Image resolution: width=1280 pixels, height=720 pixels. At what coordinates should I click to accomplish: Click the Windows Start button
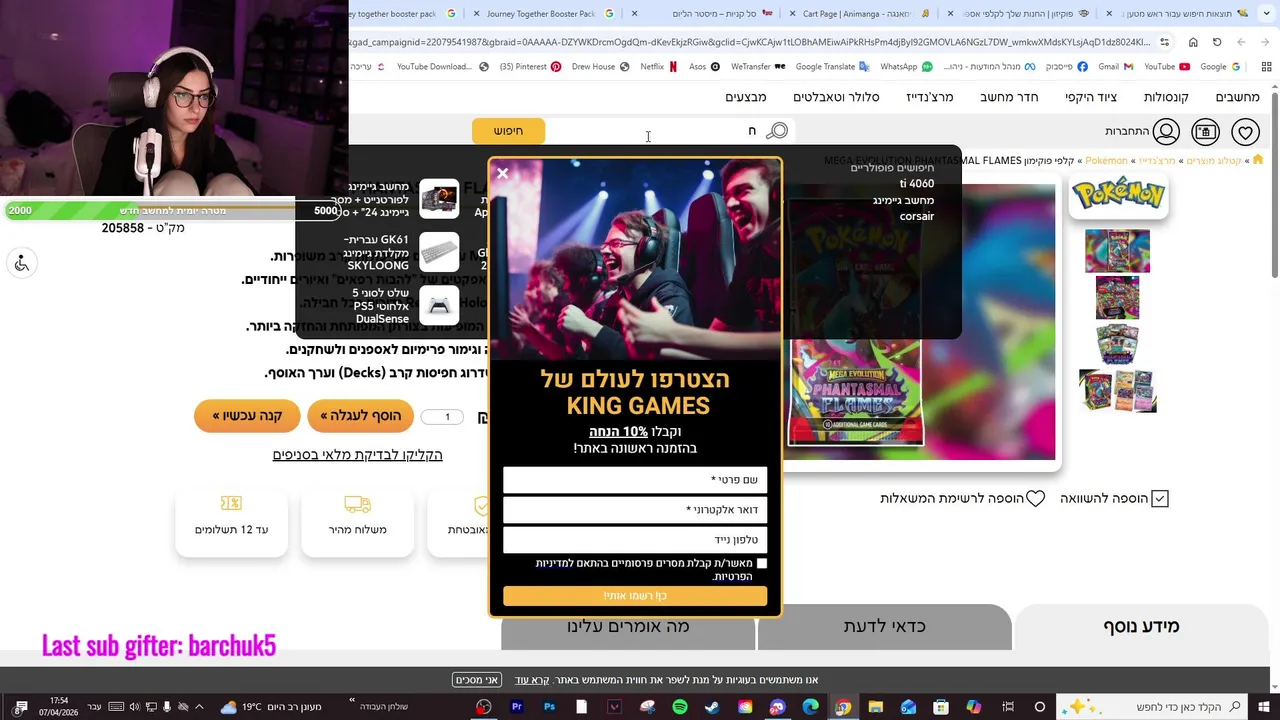click(1263, 707)
